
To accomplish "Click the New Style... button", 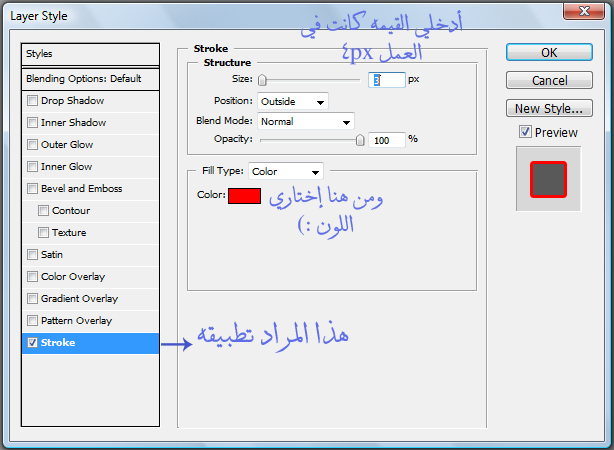I will pos(549,108).
